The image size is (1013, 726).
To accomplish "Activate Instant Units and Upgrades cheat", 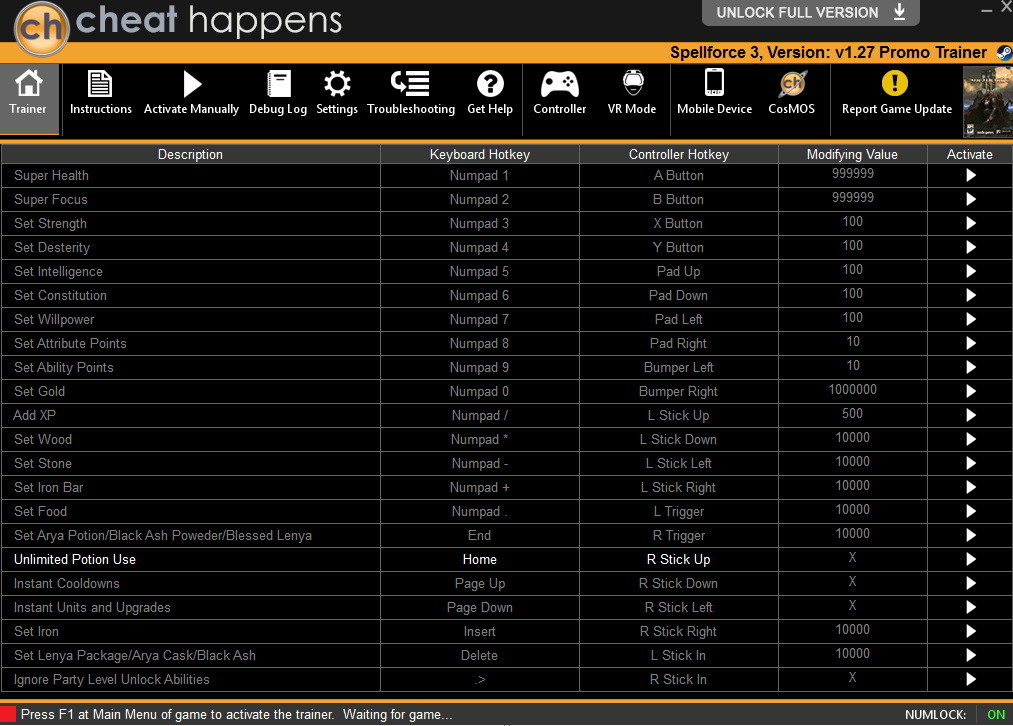I will tap(970, 607).
